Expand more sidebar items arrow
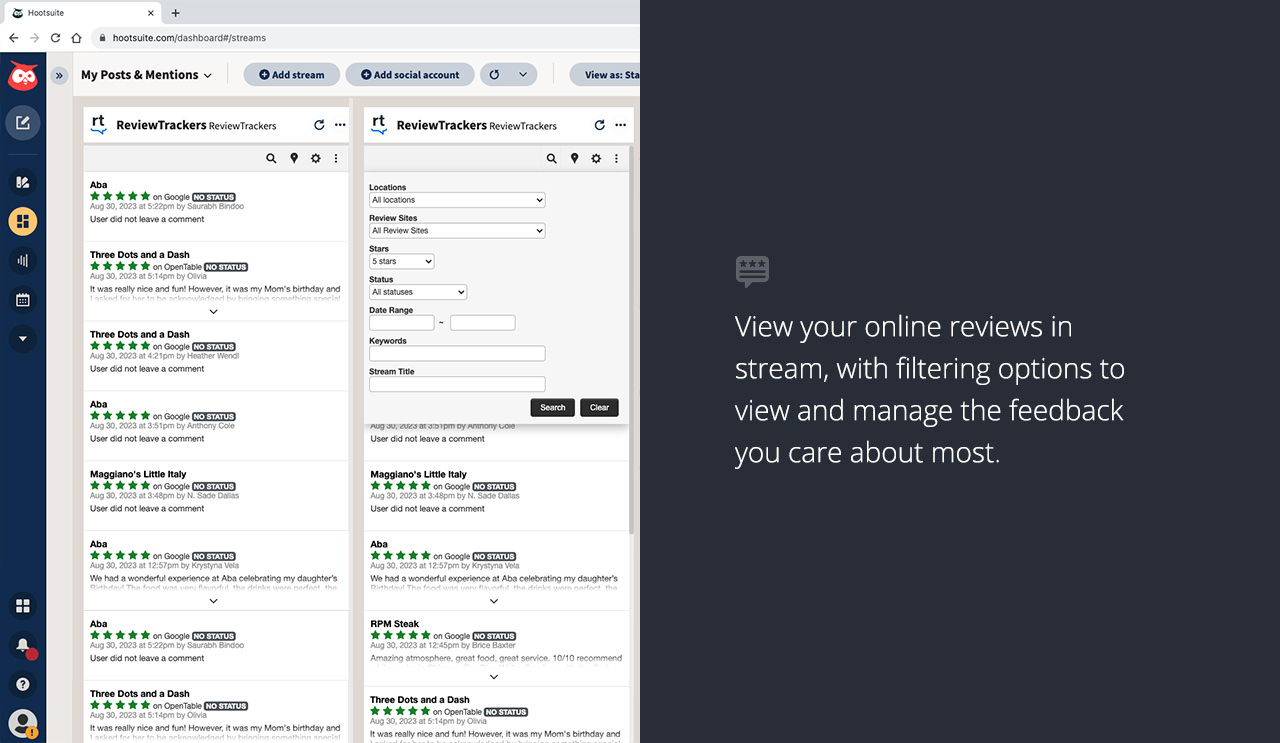The image size is (1280, 743). point(22,339)
